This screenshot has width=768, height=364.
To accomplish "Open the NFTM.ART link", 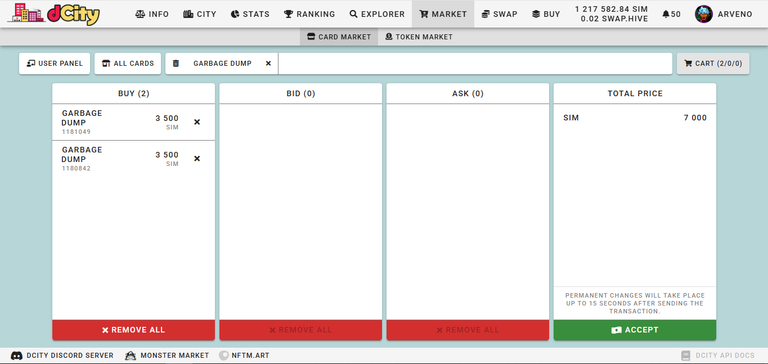I will pos(244,356).
